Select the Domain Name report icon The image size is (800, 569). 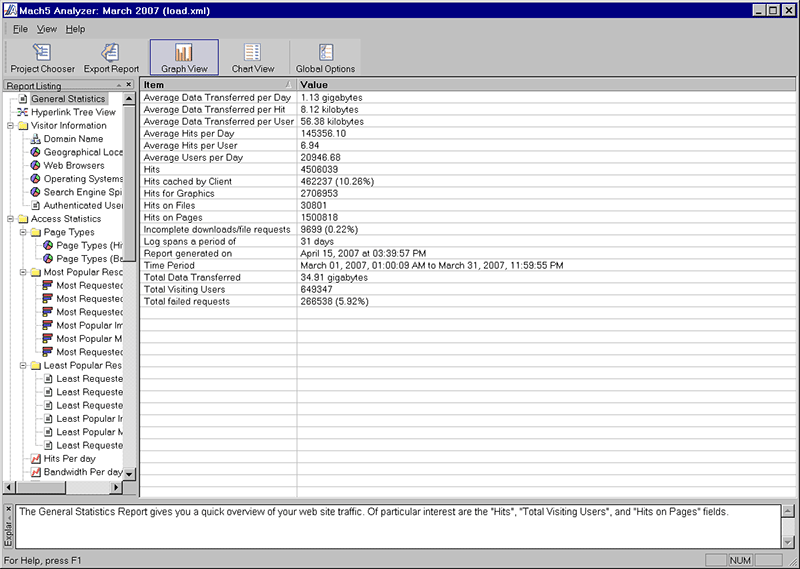[35, 139]
